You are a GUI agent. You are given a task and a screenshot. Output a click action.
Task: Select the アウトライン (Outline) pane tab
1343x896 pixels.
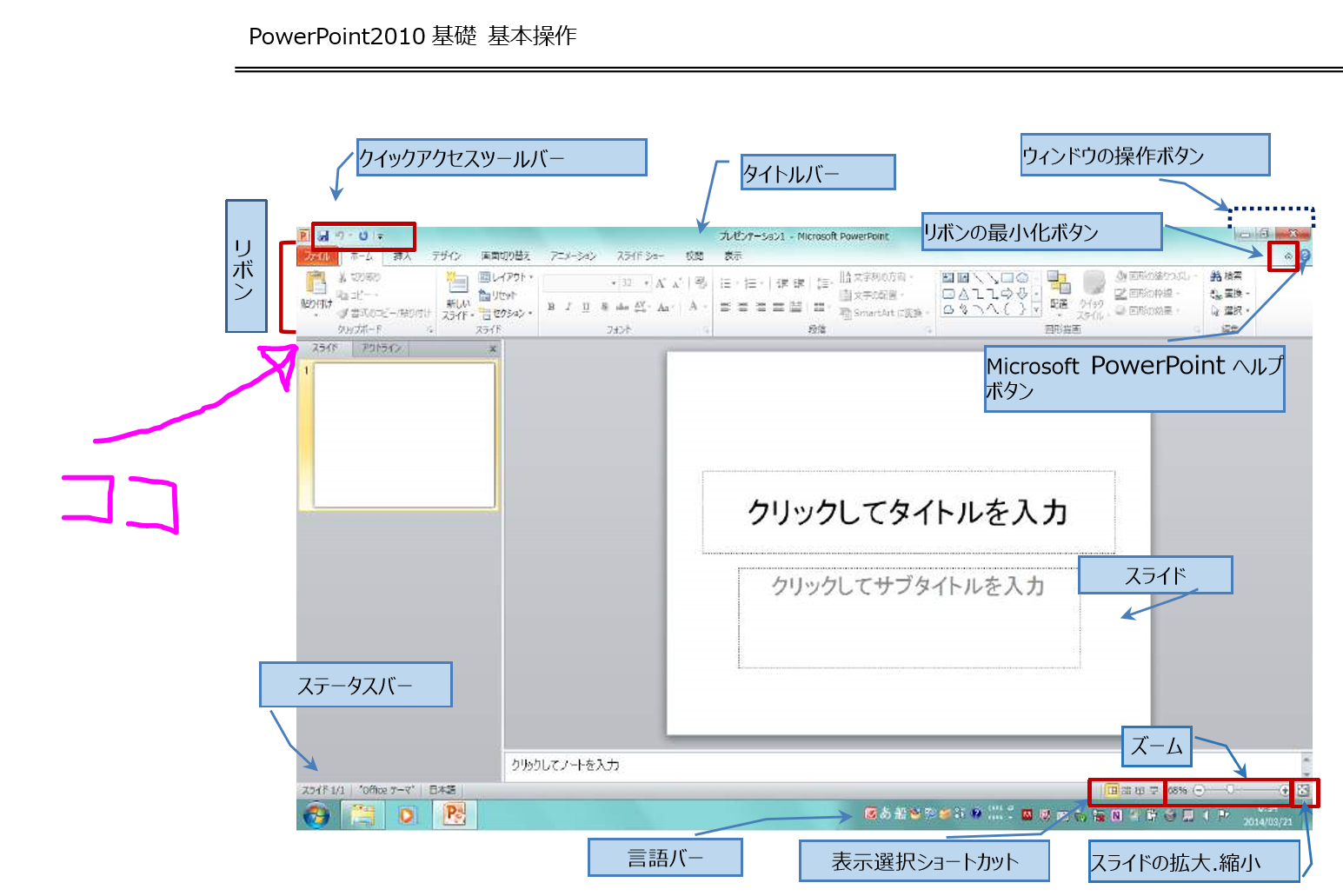tap(382, 348)
